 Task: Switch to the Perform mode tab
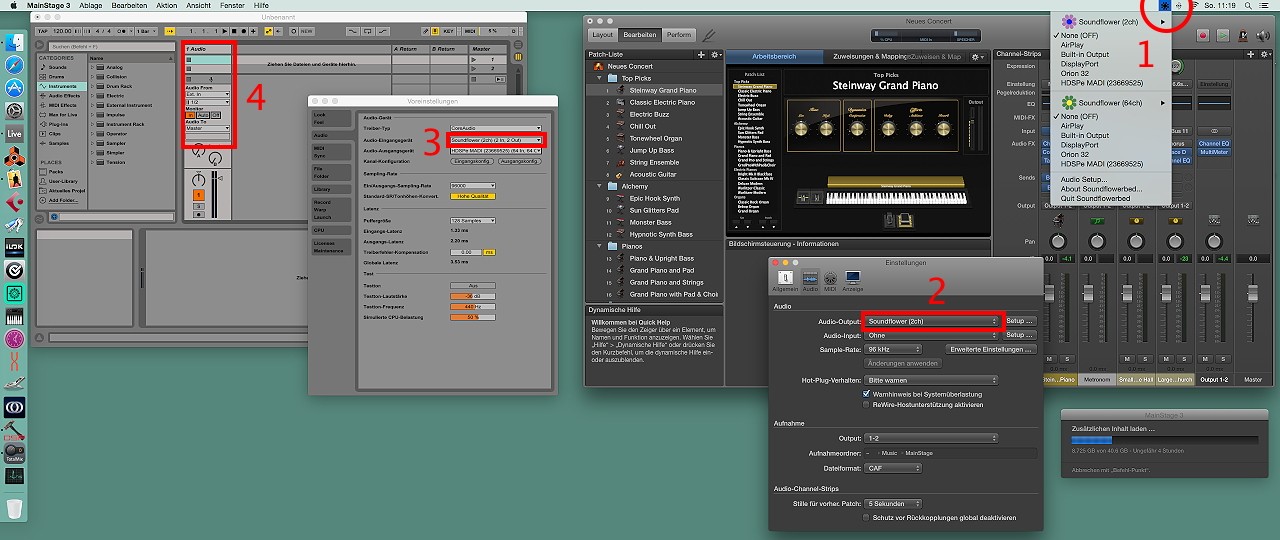coord(678,34)
